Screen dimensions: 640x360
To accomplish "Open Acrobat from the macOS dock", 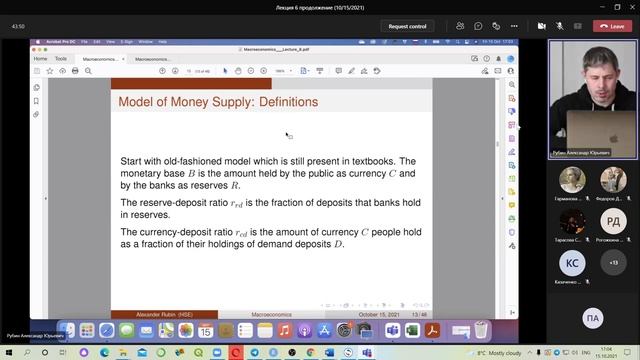I will [x=432, y=330].
